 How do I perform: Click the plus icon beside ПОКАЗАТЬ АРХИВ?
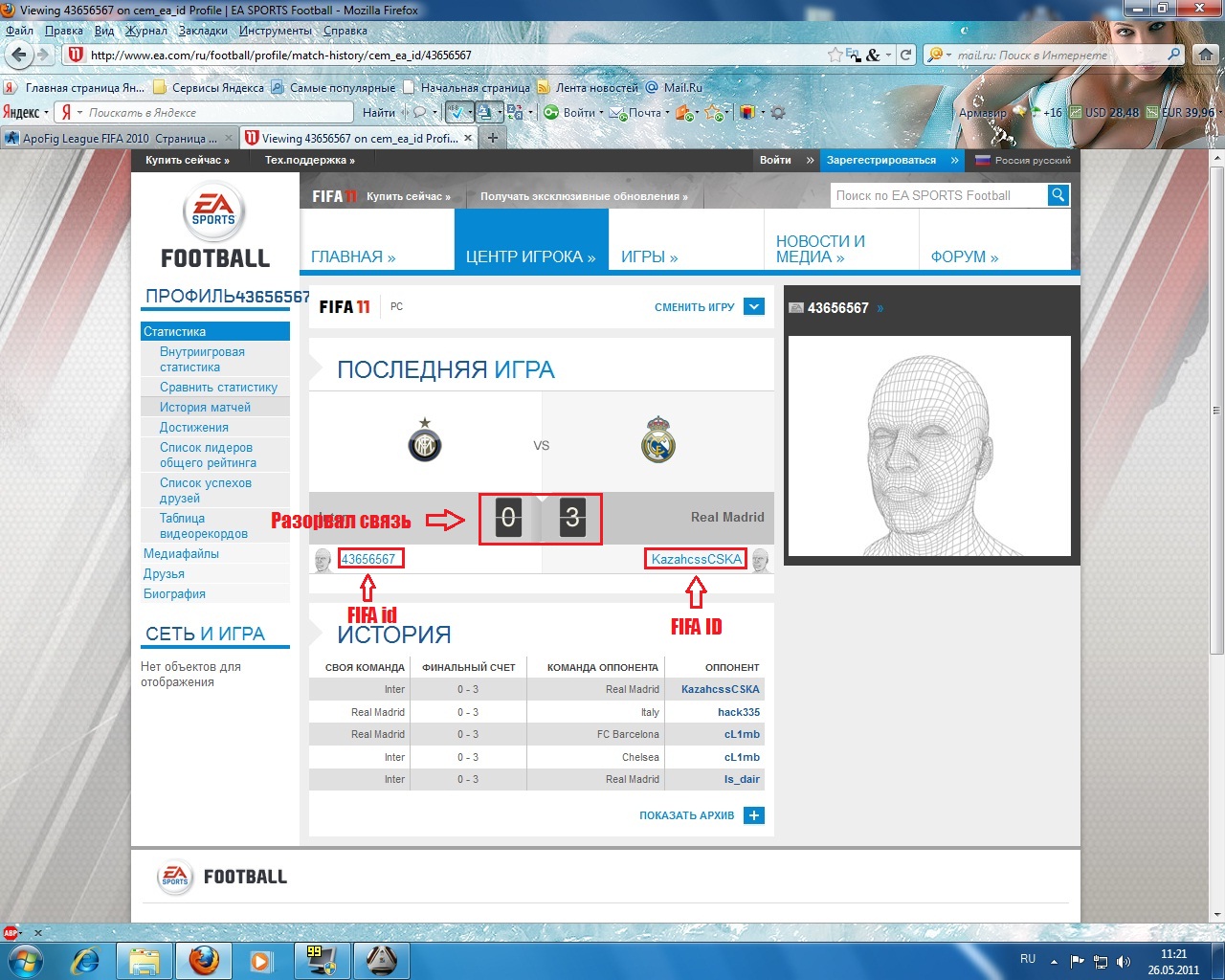pyautogui.click(x=754, y=815)
